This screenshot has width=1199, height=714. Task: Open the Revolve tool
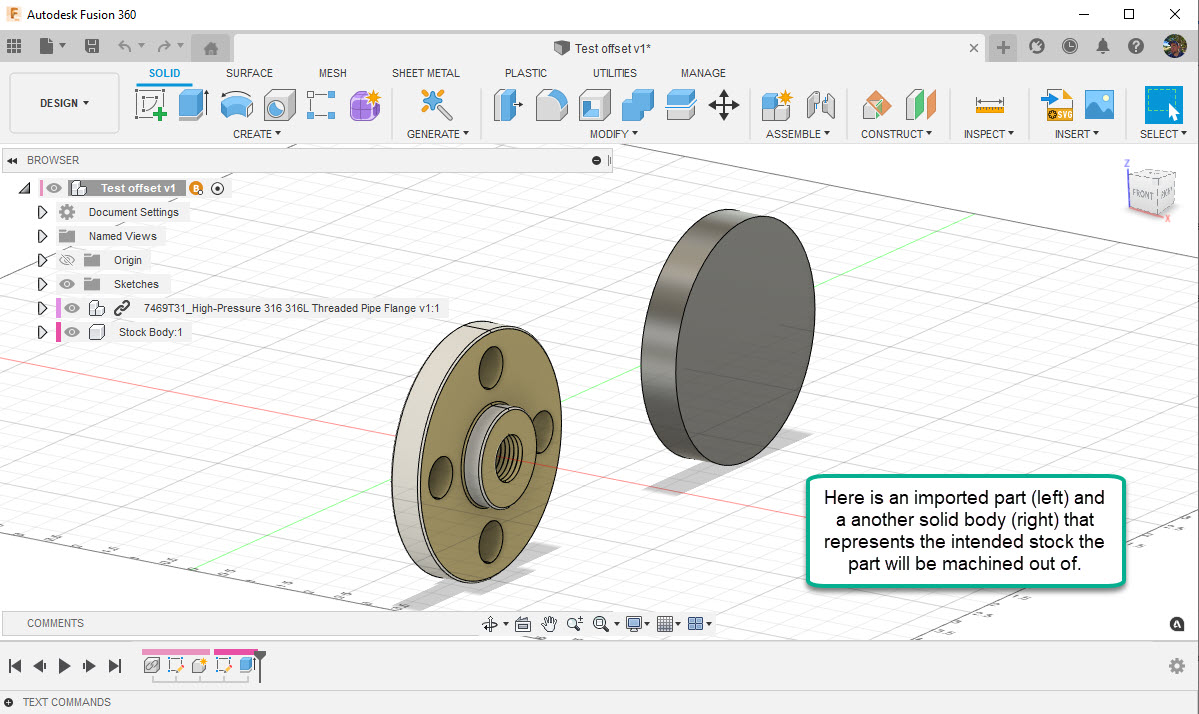coord(238,104)
